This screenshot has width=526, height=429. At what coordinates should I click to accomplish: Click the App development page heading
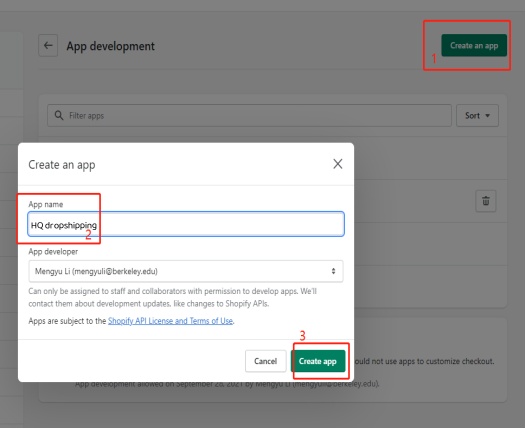(110, 46)
